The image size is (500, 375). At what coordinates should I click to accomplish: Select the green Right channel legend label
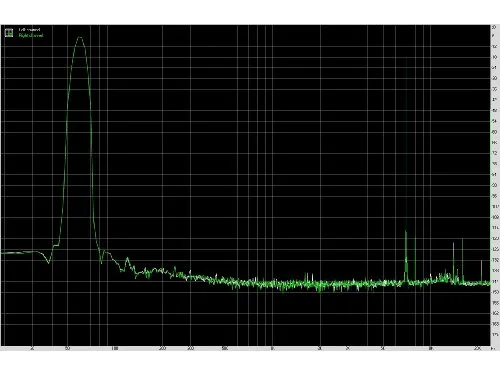[x=31, y=35]
